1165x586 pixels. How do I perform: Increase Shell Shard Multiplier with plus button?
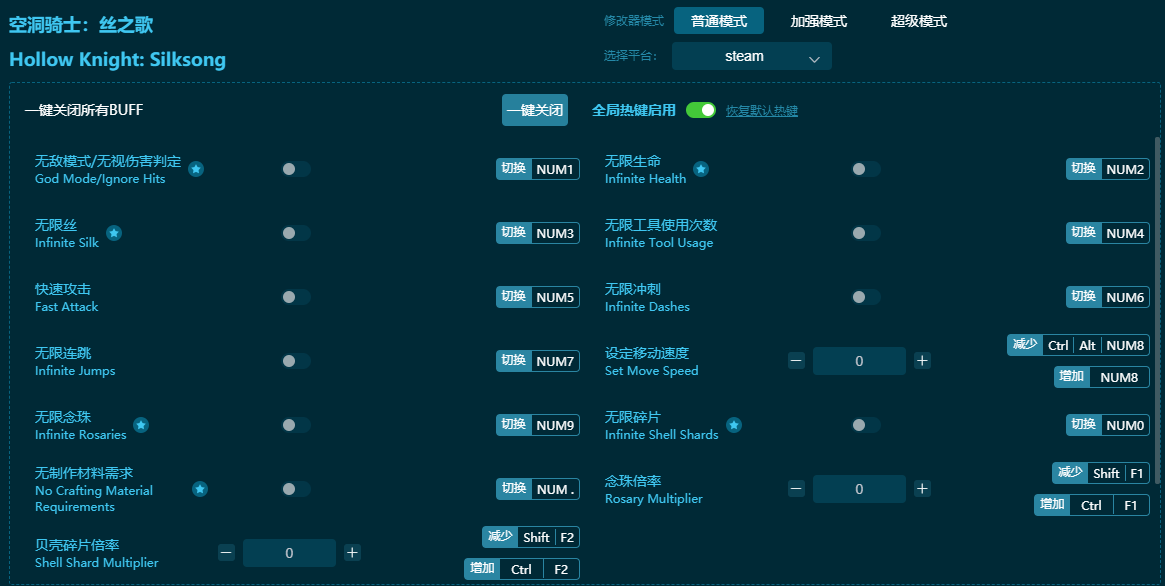tap(352, 553)
